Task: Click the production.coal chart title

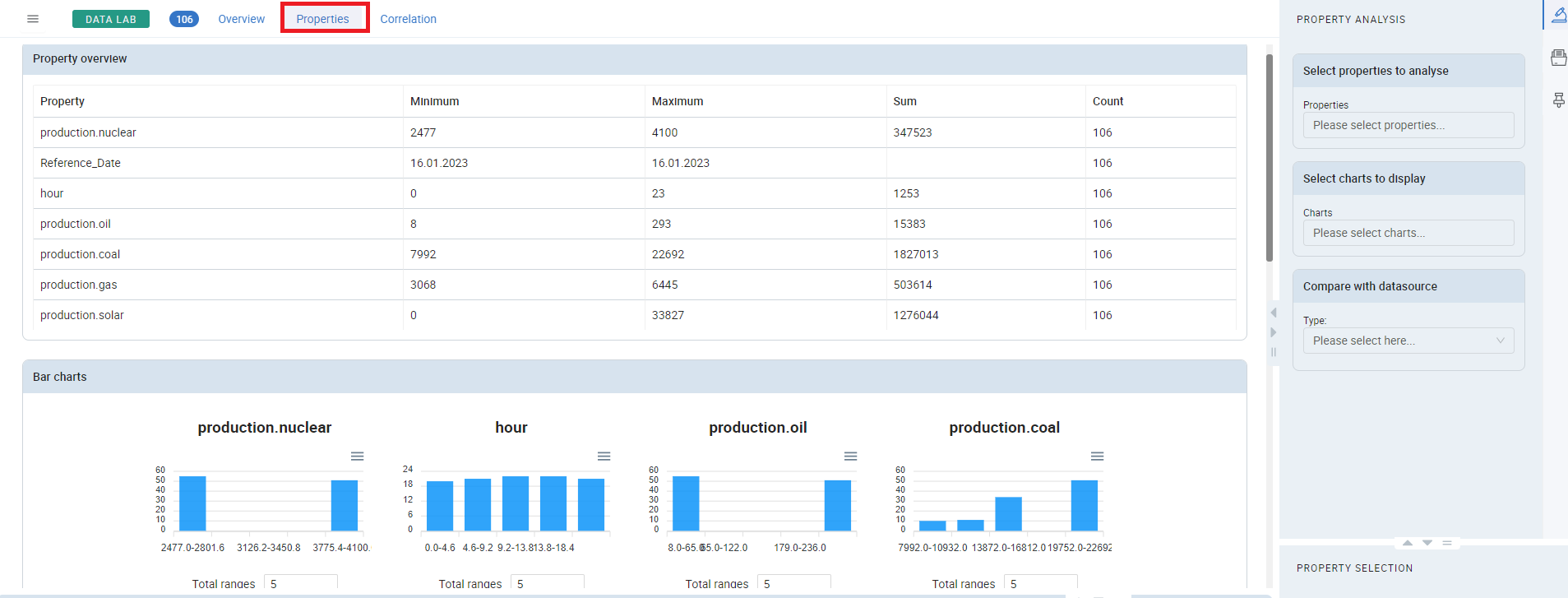Action: point(1005,428)
